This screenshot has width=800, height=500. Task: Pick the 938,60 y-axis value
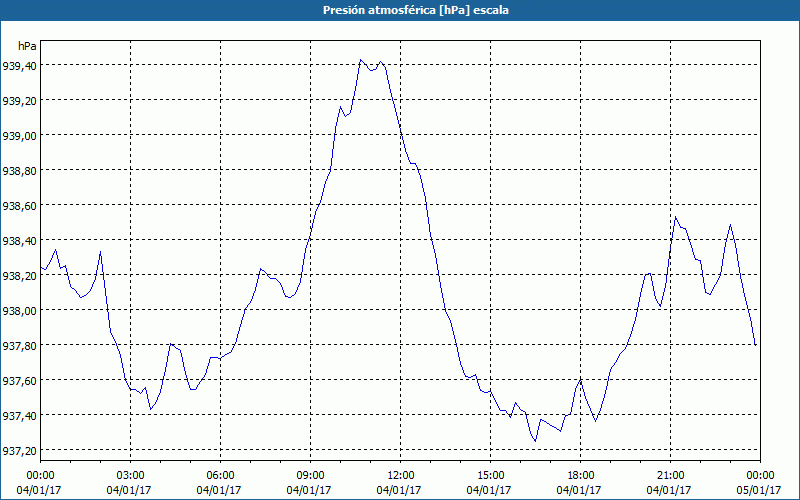coord(19,206)
